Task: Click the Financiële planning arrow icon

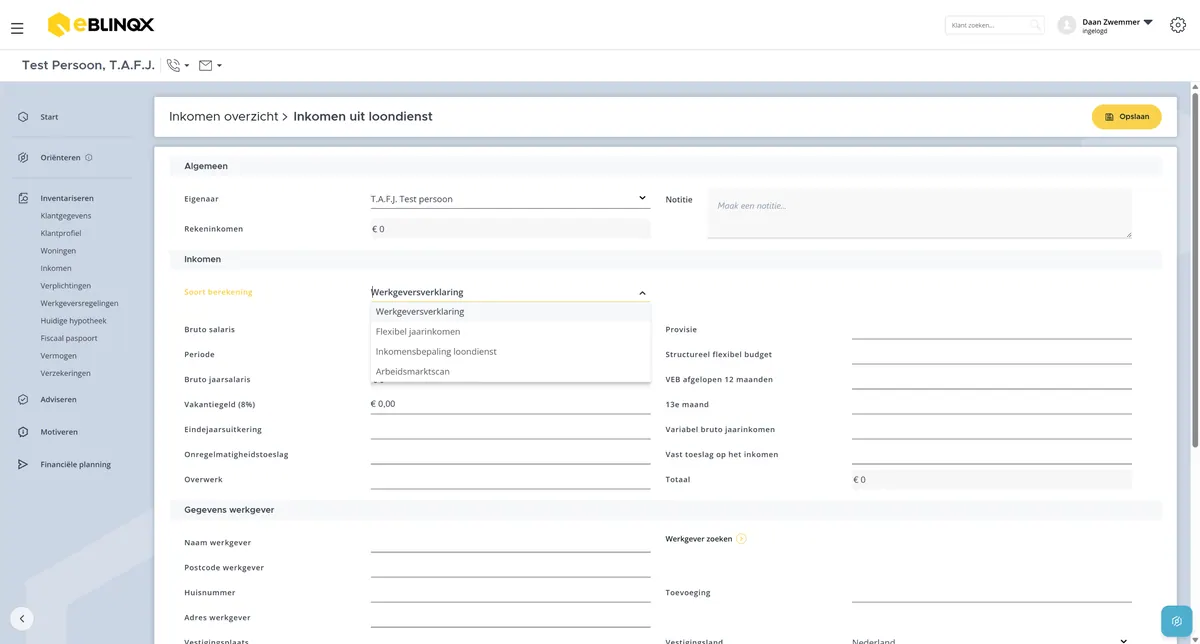Action: pyautogui.click(x=23, y=465)
